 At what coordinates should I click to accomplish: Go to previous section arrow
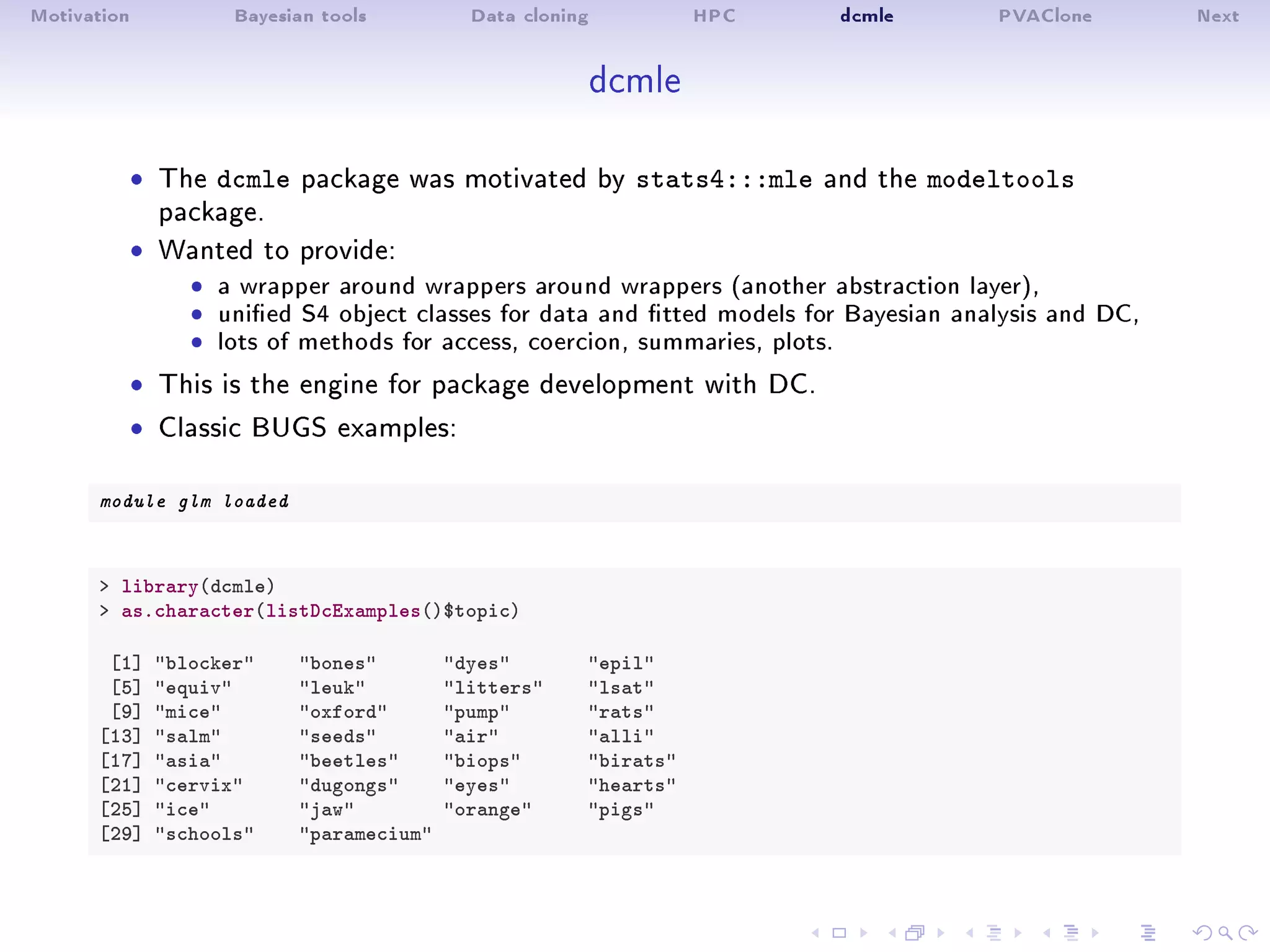click(1047, 932)
